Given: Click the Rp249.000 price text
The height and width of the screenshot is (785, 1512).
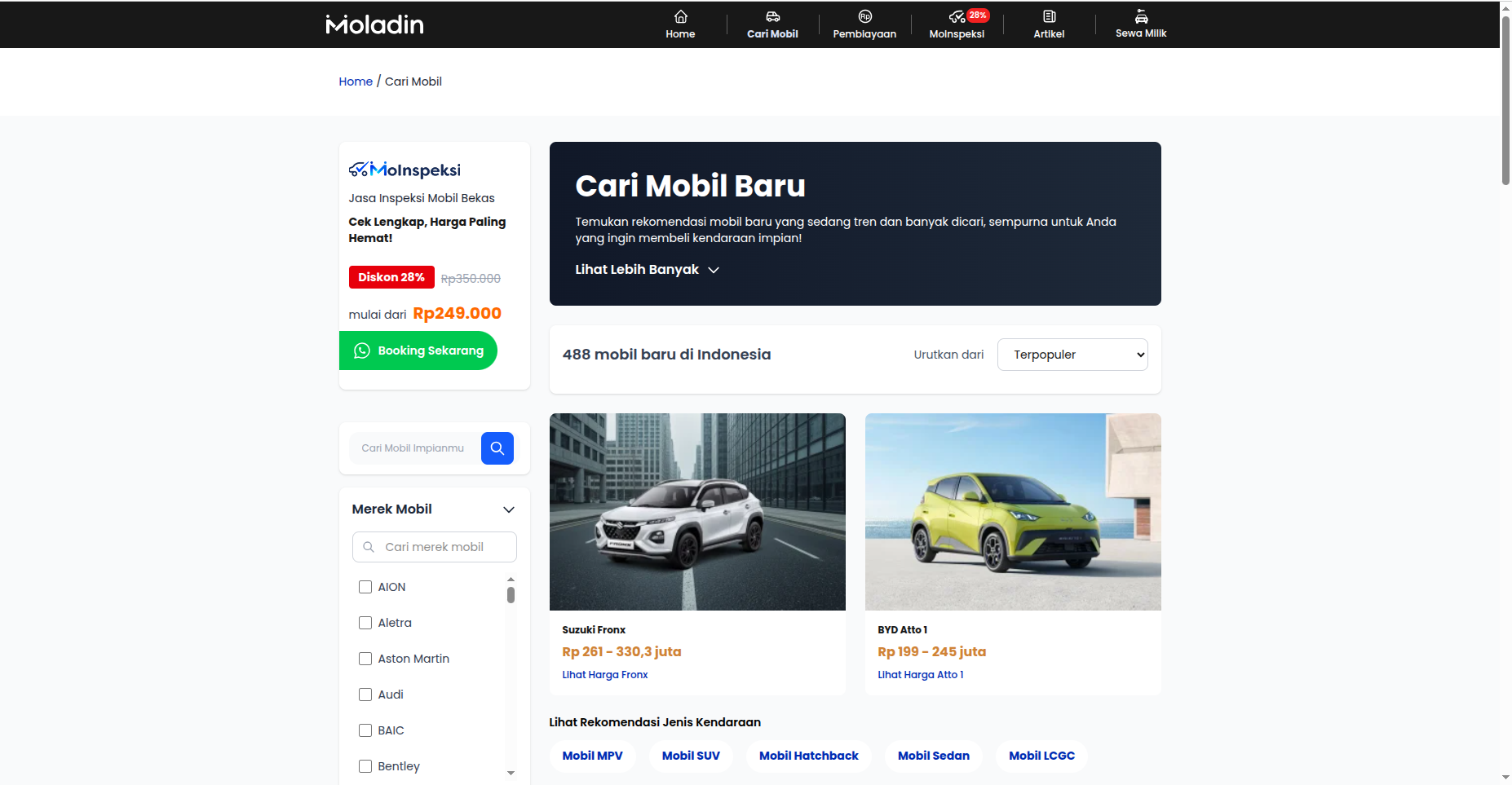Looking at the screenshot, I should pyautogui.click(x=457, y=314).
